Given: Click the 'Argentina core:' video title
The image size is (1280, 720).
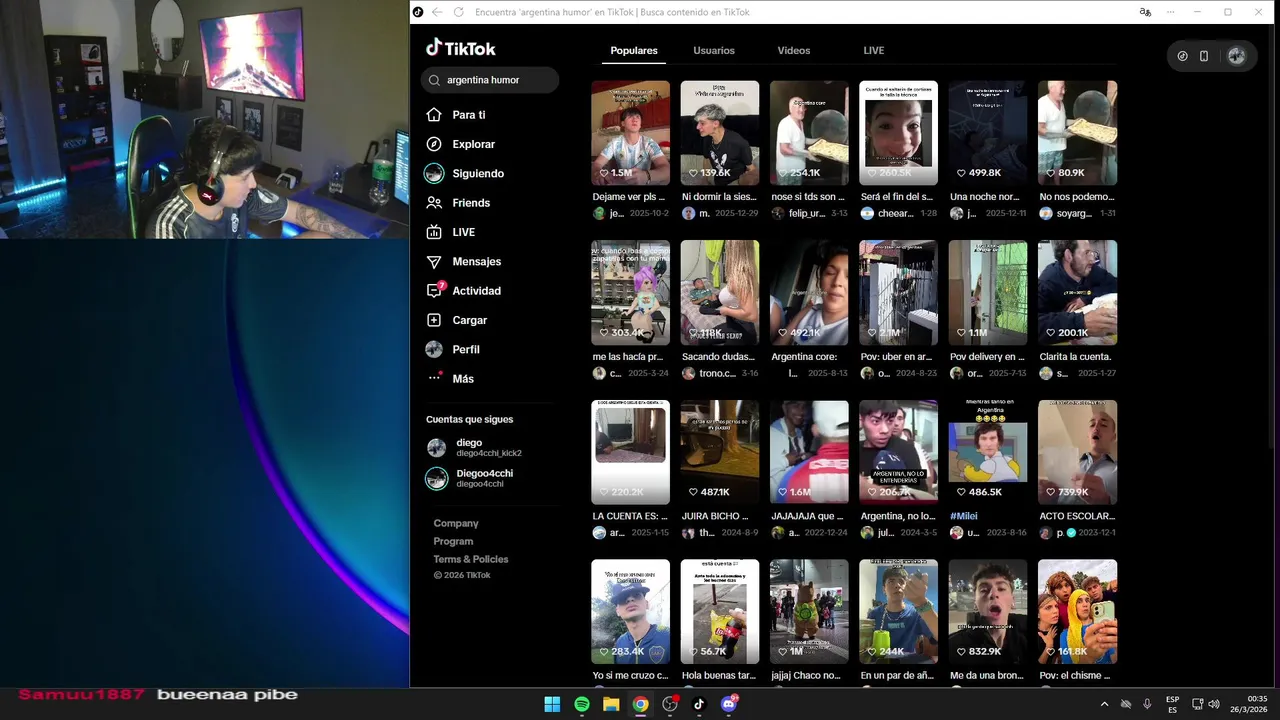Looking at the screenshot, I should (x=804, y=356).
